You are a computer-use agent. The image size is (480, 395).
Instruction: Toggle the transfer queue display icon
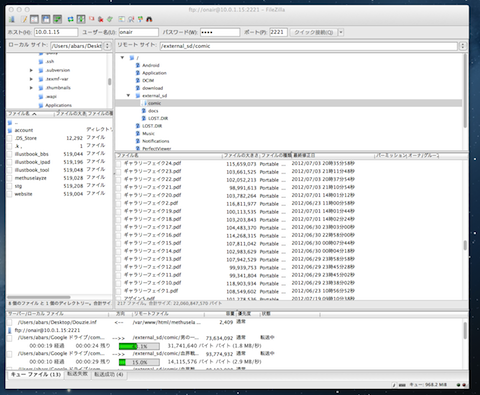click(57, 19)
